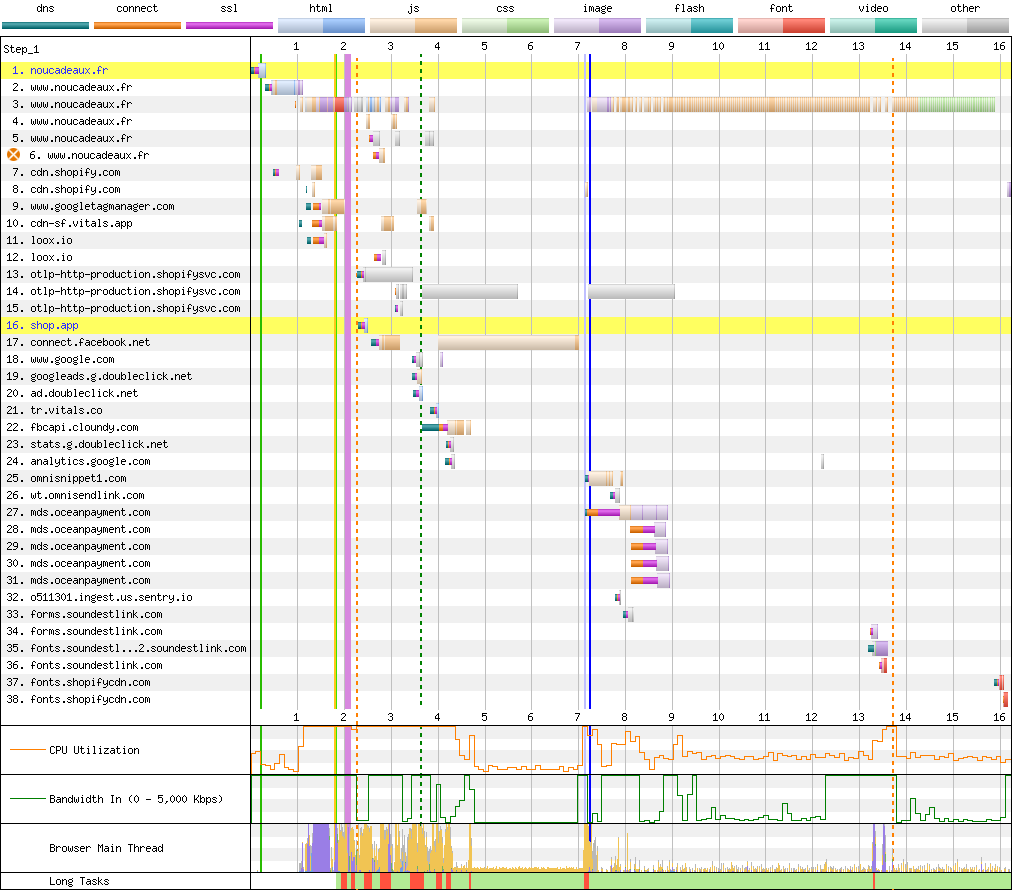
Task: Open request 1 noucadeaux.fr link
Action: coord(69,70)
